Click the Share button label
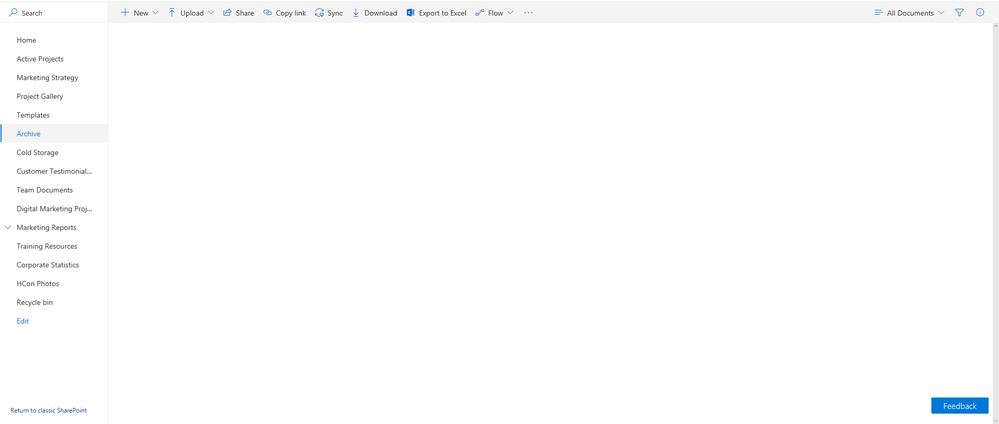Screen dimensions: 999x424 [245, 13]
